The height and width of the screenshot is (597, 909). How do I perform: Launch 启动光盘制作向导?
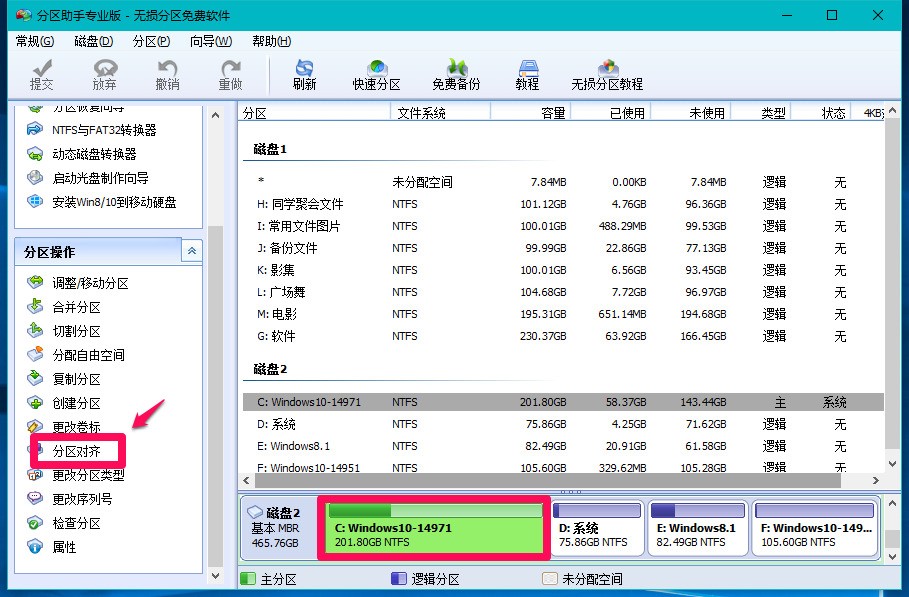(x=88, y=178)
